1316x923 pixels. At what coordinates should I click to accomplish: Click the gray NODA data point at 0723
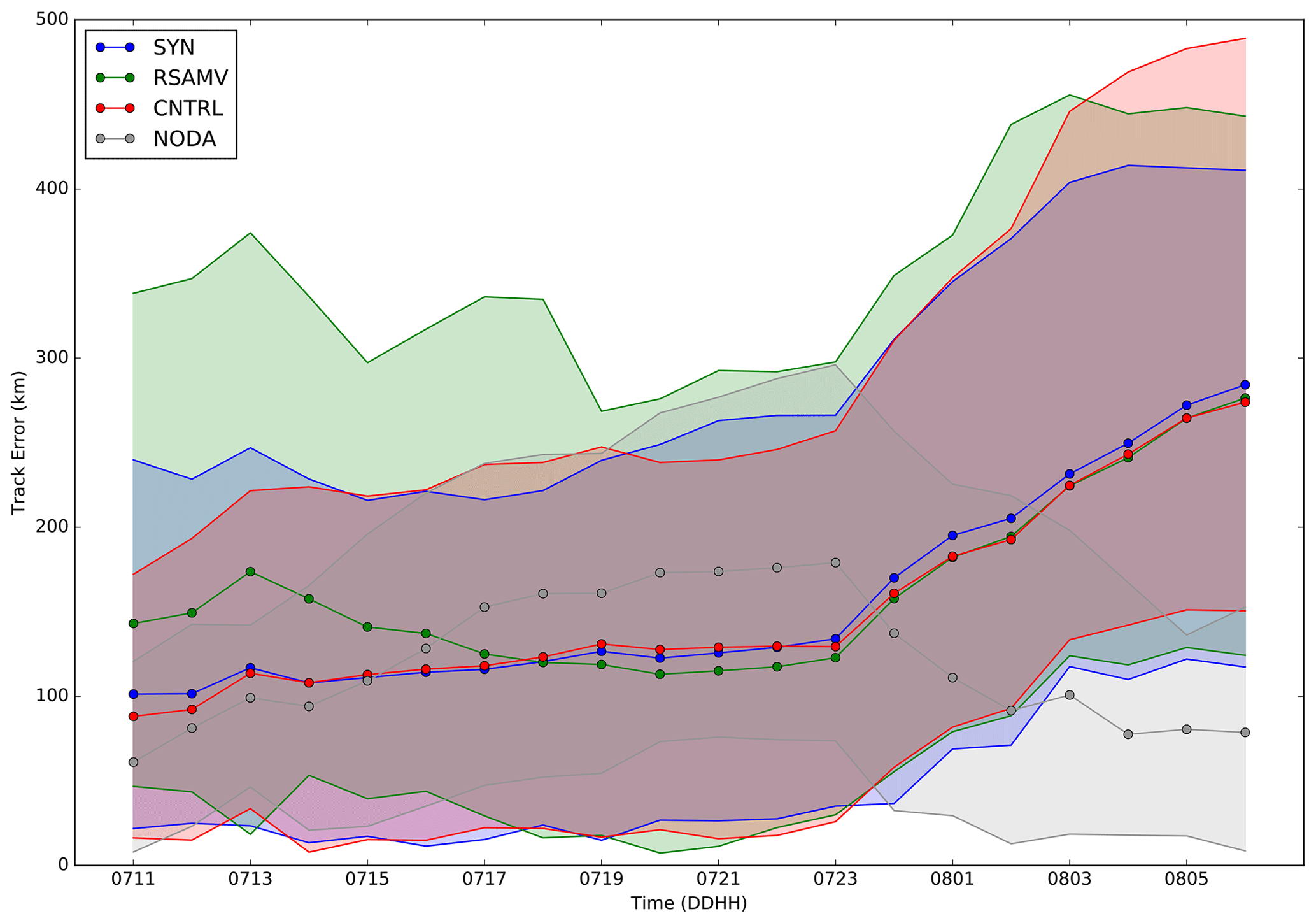(835, 562)
